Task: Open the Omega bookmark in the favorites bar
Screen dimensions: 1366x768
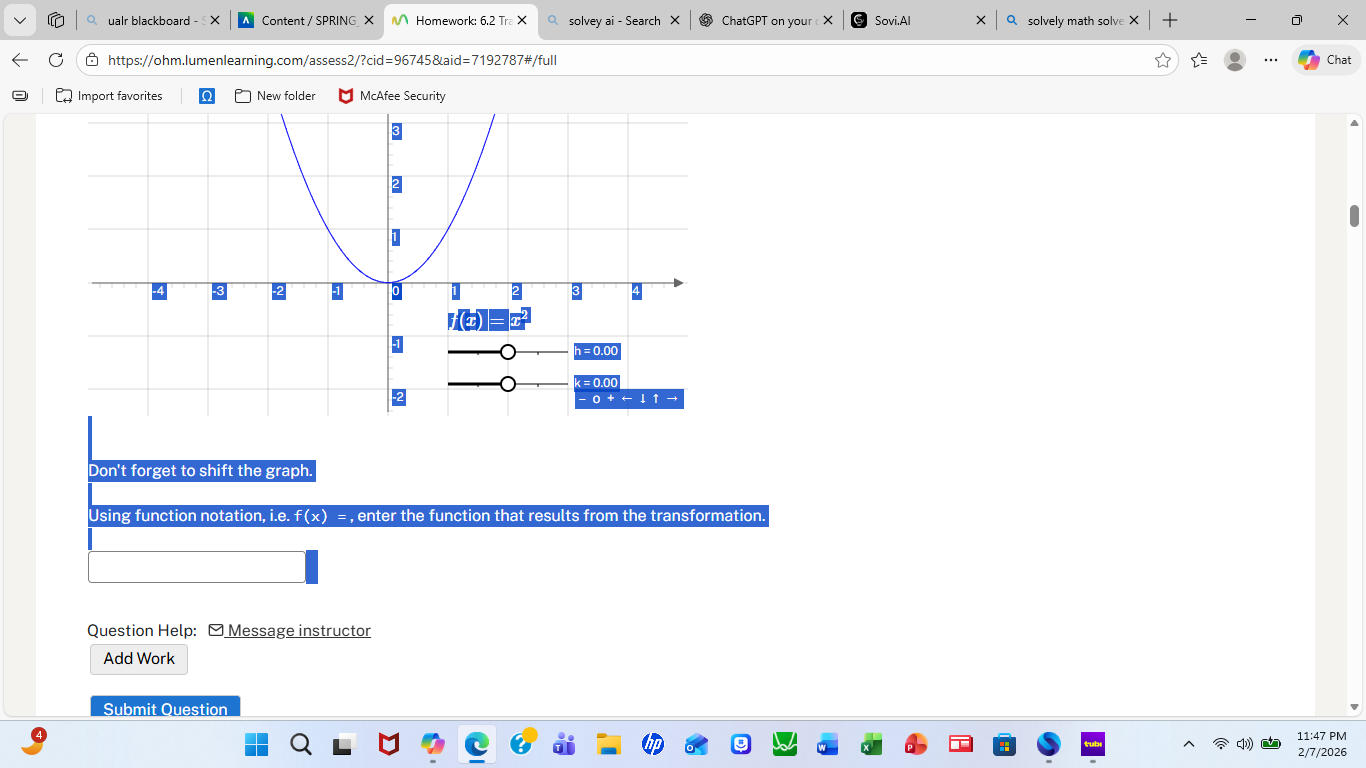Action: (207, 96)
